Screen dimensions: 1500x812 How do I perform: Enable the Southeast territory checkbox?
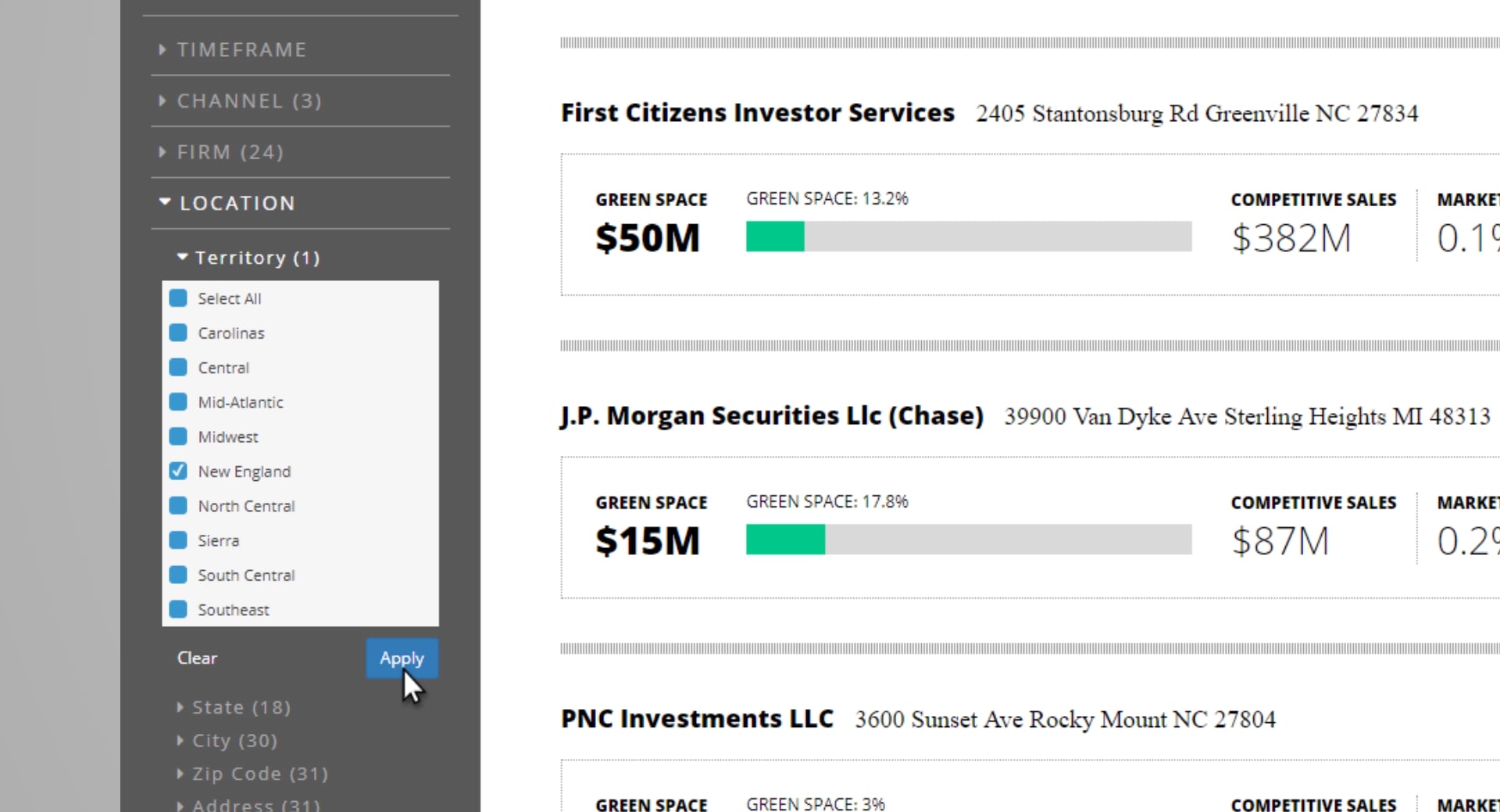(179, 609)
